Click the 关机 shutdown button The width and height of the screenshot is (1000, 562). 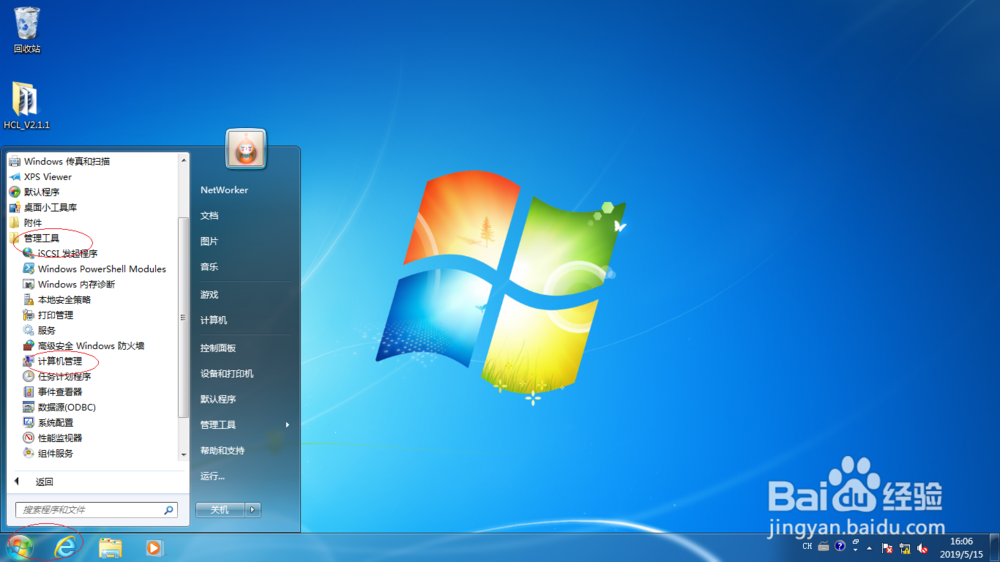coord(219,510)
